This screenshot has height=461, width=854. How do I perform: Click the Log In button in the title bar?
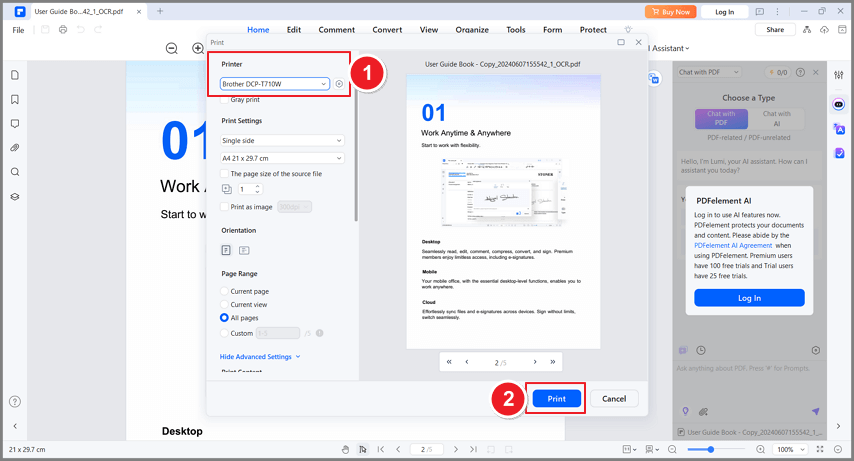pyautogui.click(x=724, y=11)
